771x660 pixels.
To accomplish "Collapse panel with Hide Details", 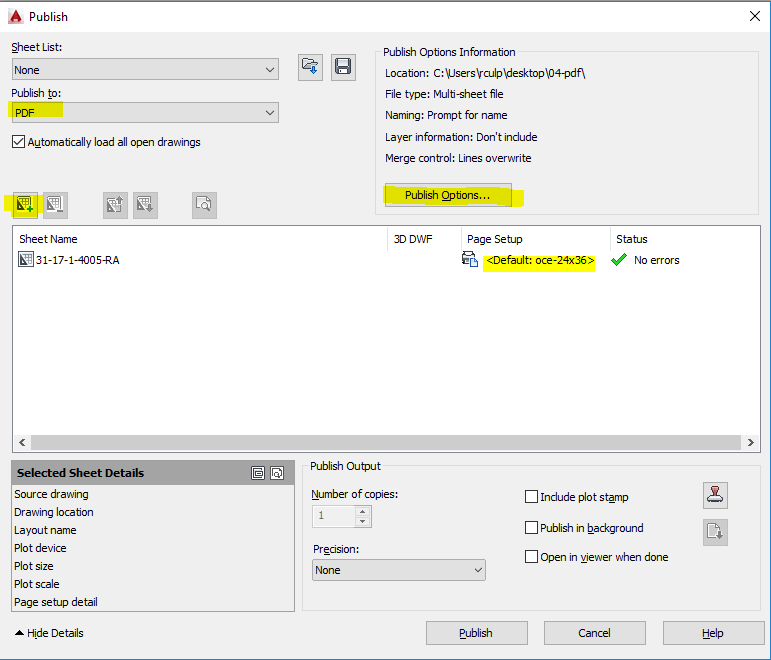I will [x=49, y=633].
